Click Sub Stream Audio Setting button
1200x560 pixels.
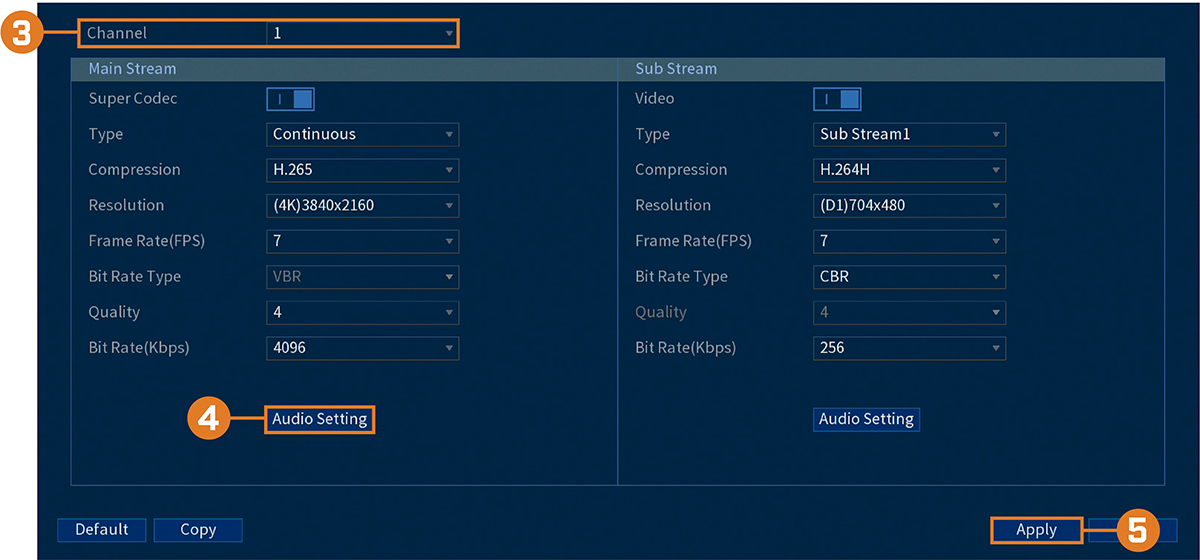866,419
